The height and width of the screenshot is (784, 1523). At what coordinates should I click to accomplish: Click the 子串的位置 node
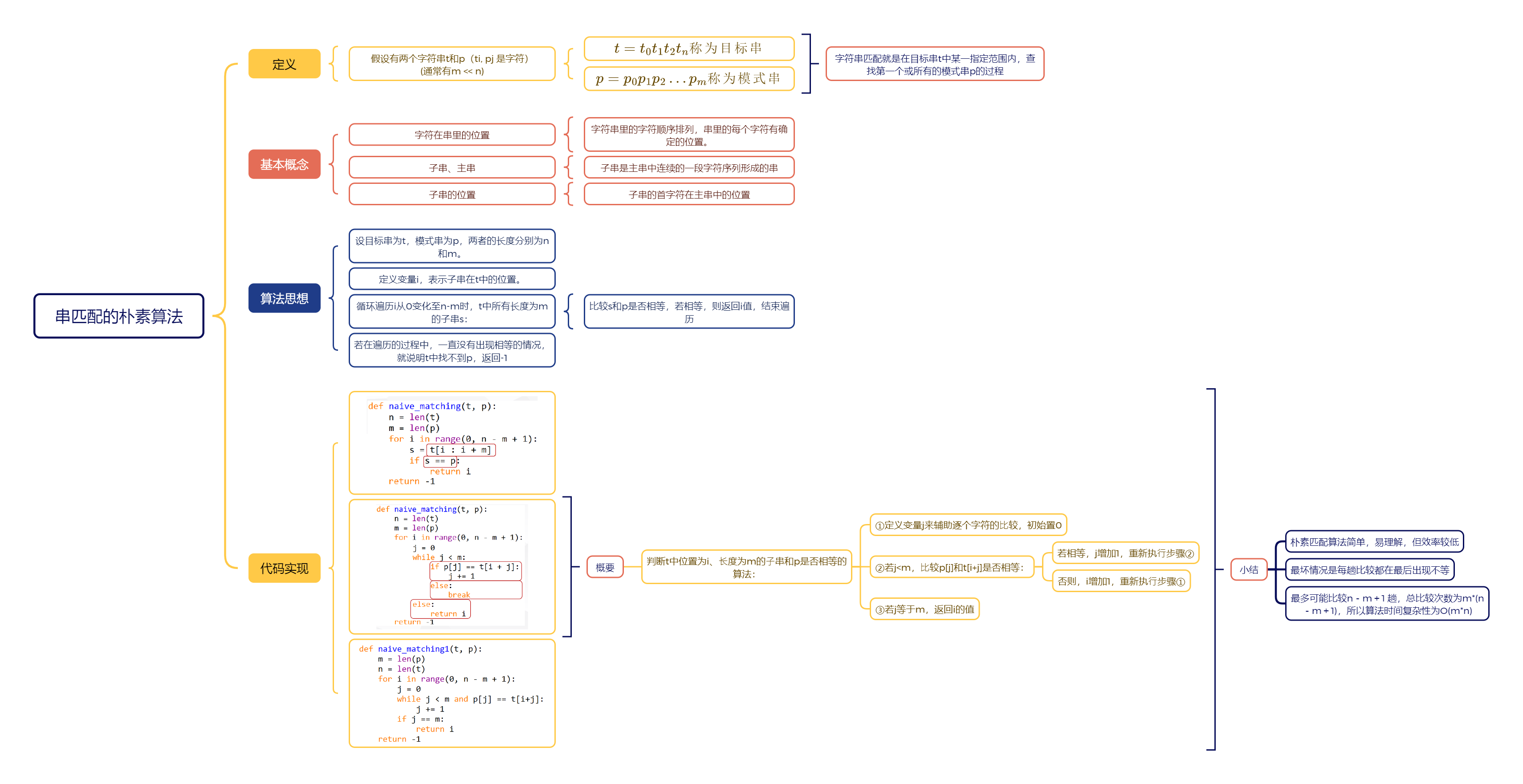(452, 195)
